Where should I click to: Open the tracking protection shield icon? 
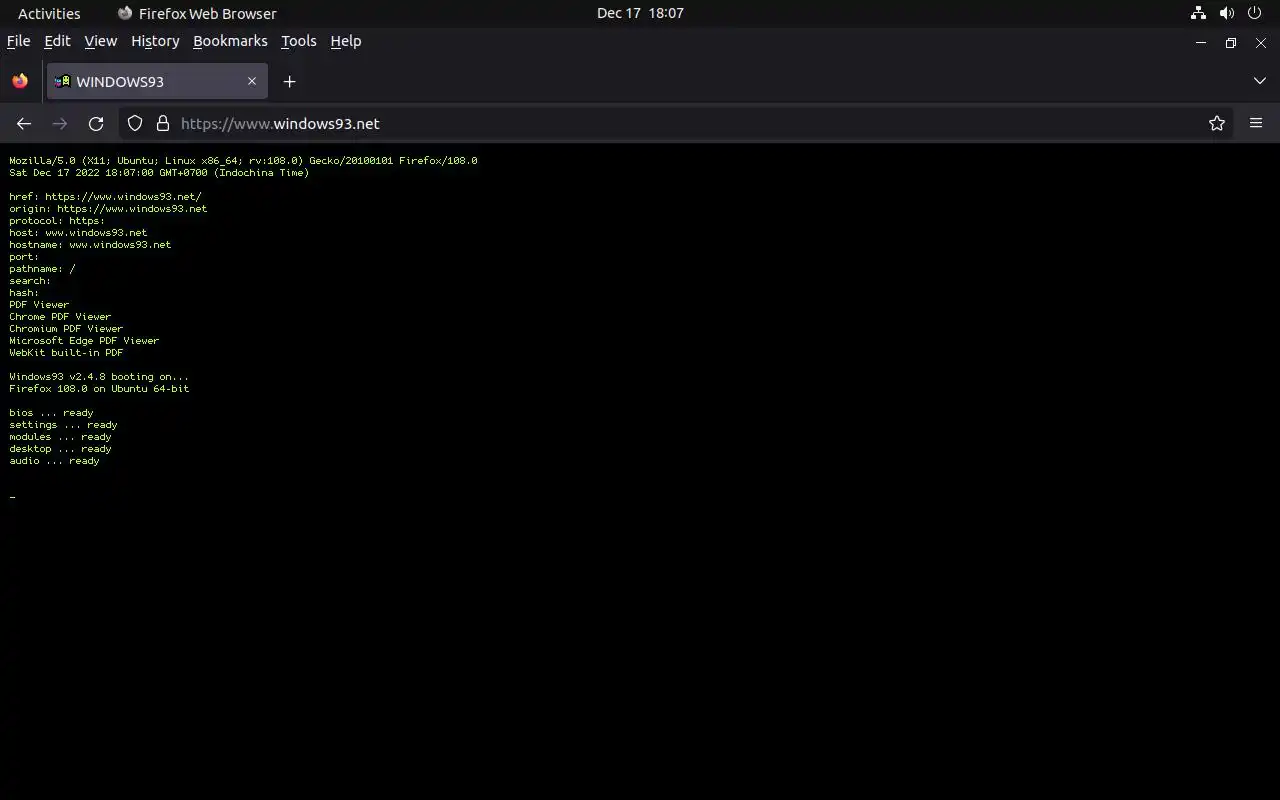click(x=135, y=124)
